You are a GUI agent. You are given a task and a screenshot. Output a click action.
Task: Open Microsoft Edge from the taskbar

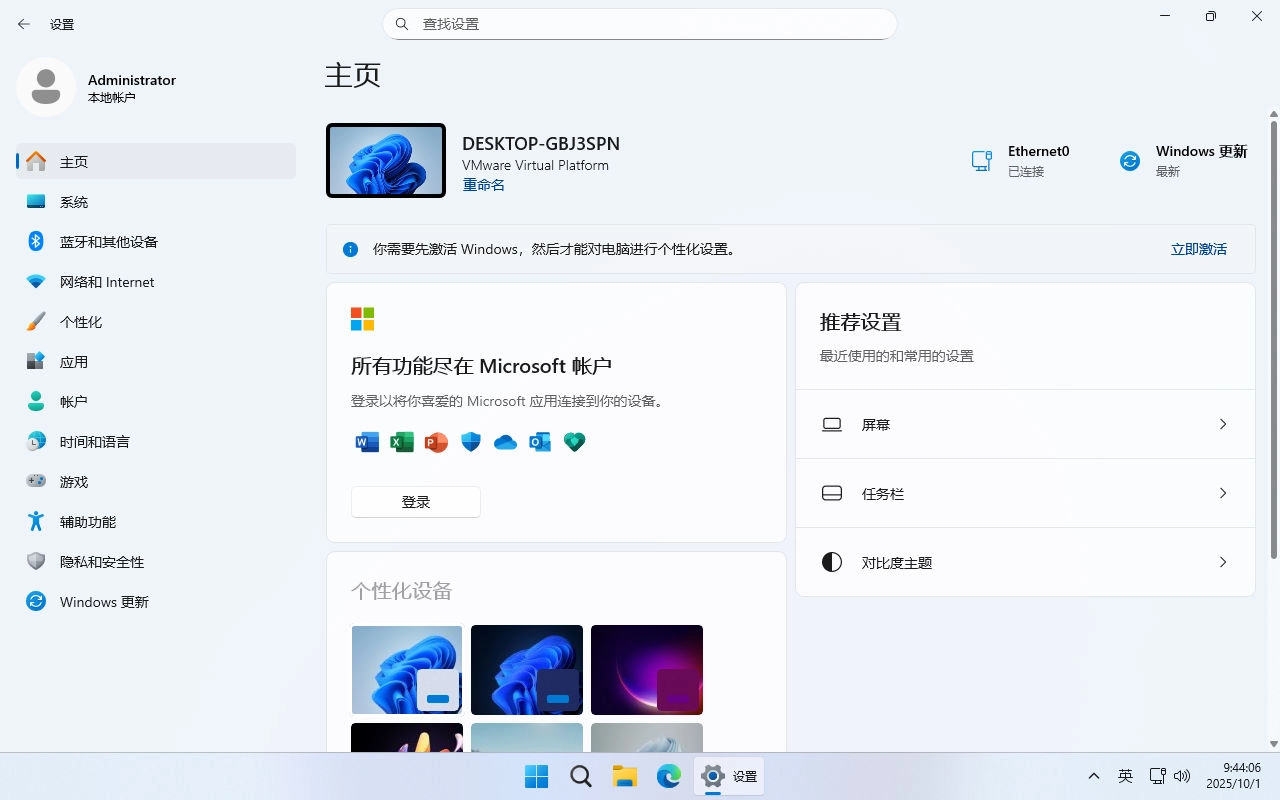coord(669,776)
